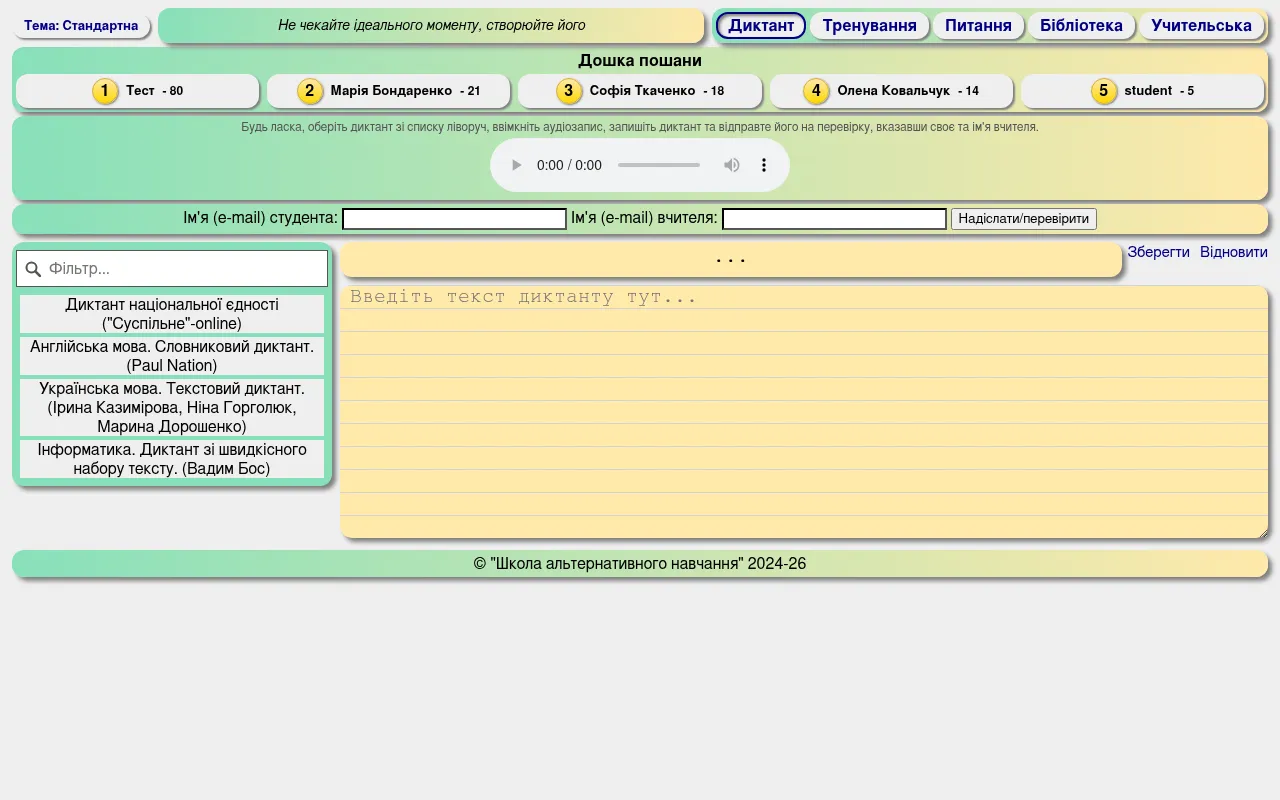
Task: Play the dictation audio recording
Action: click(516, 165)
